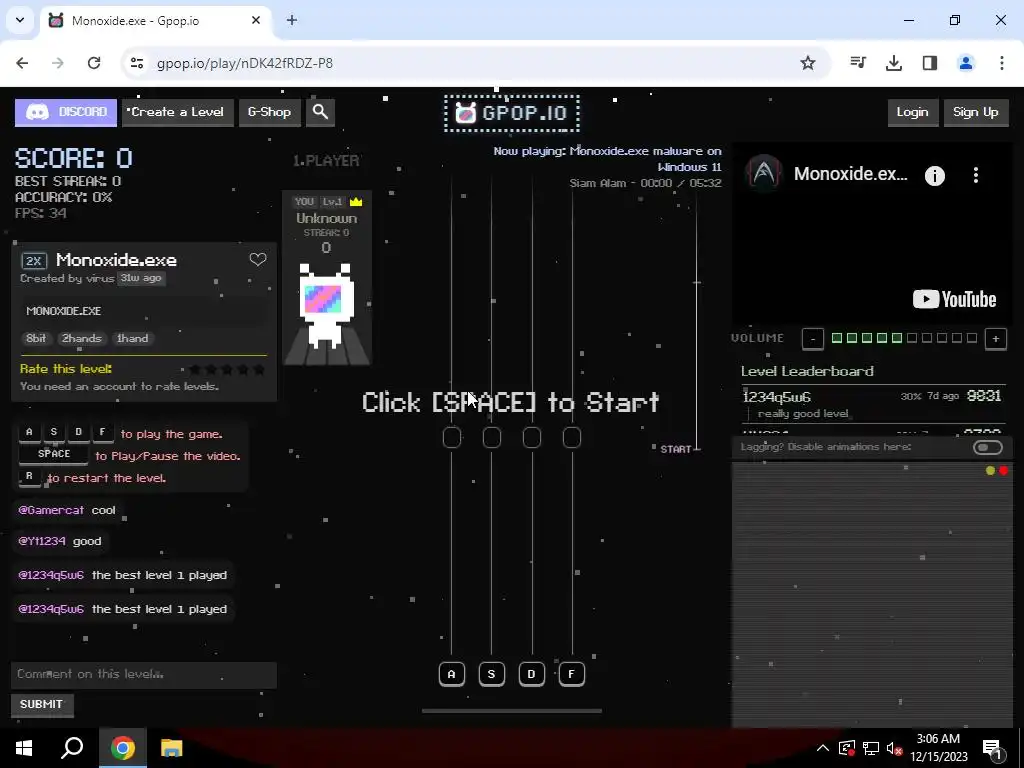Image resolution: width=1024 pixels, height=768 pixels.
Task: Click the address bar URL
Action: point(245,63)
